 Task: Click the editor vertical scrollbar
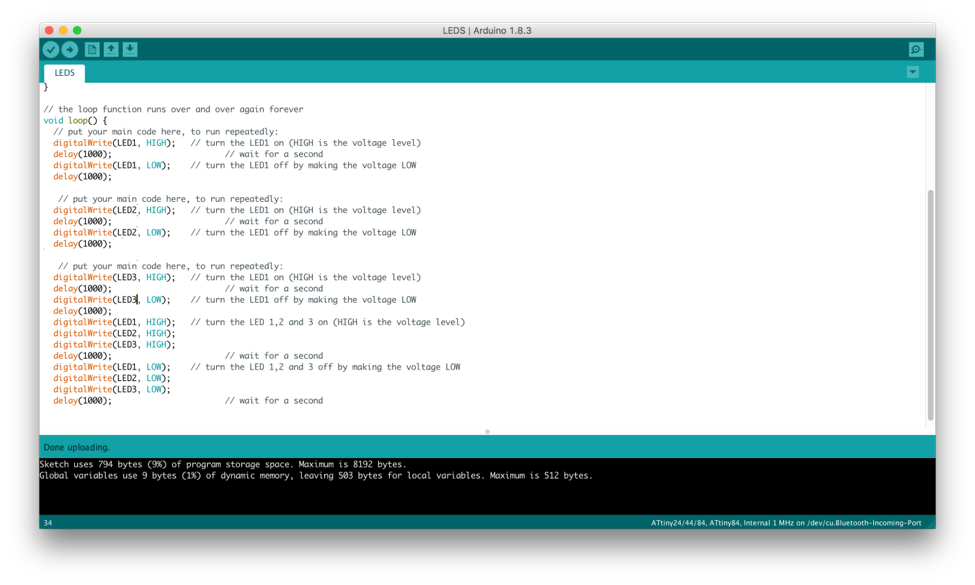[x=930, y=305]
